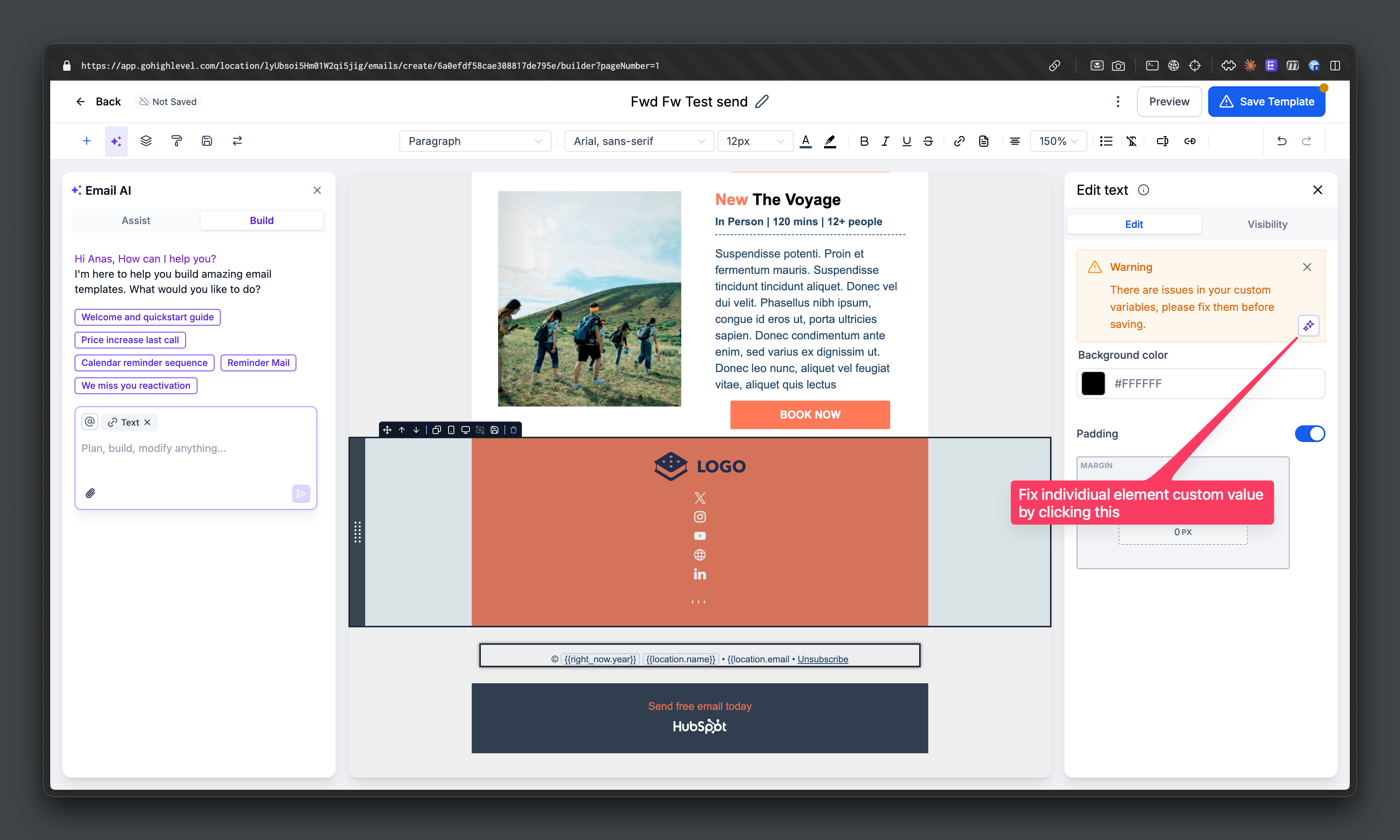This screenshot has height=840, width=1400.
Task: Save the section using floppy icon
Action: pyautogui.click(x=495, y=430)
